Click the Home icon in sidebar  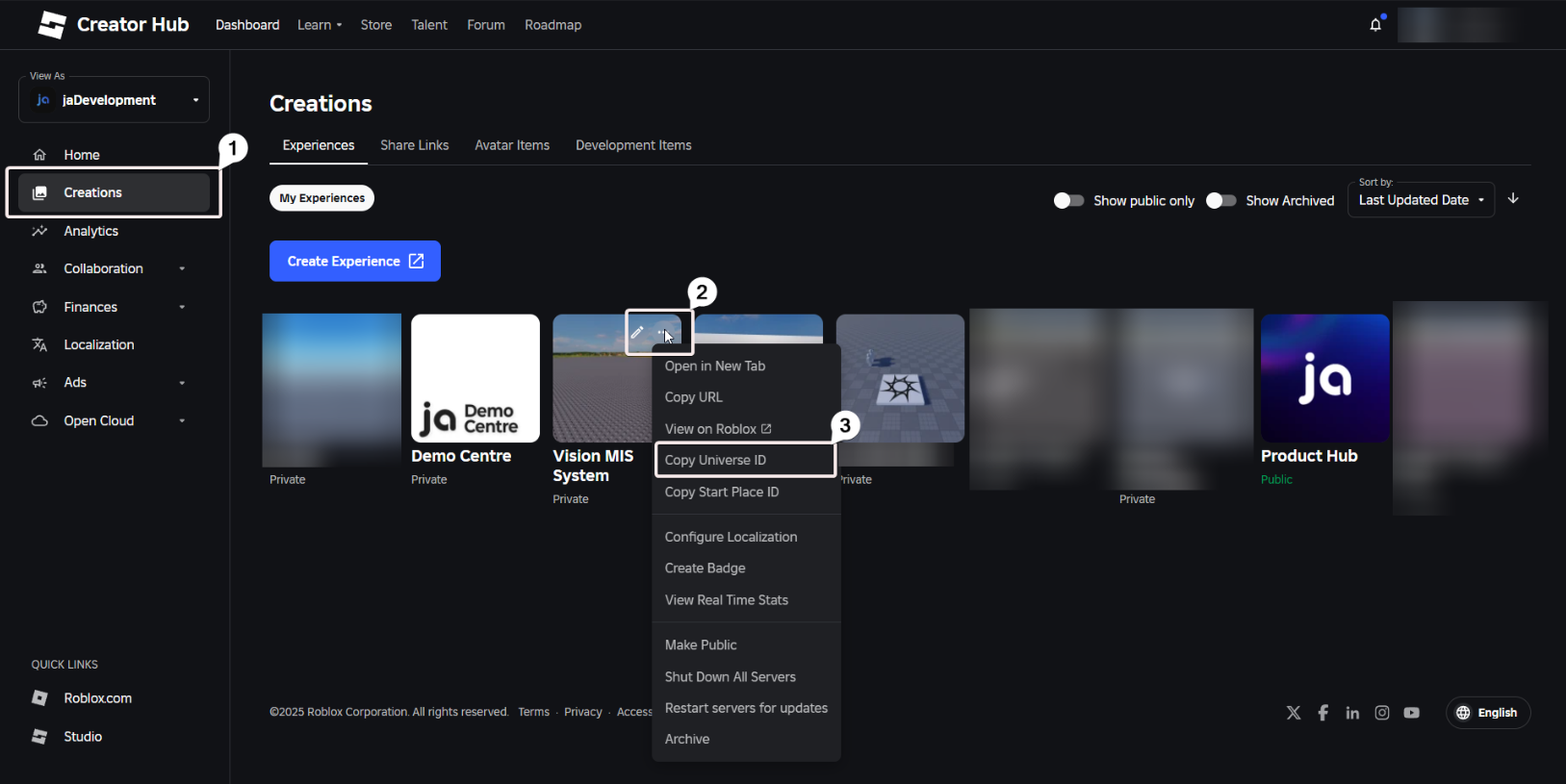pos(39,155)
